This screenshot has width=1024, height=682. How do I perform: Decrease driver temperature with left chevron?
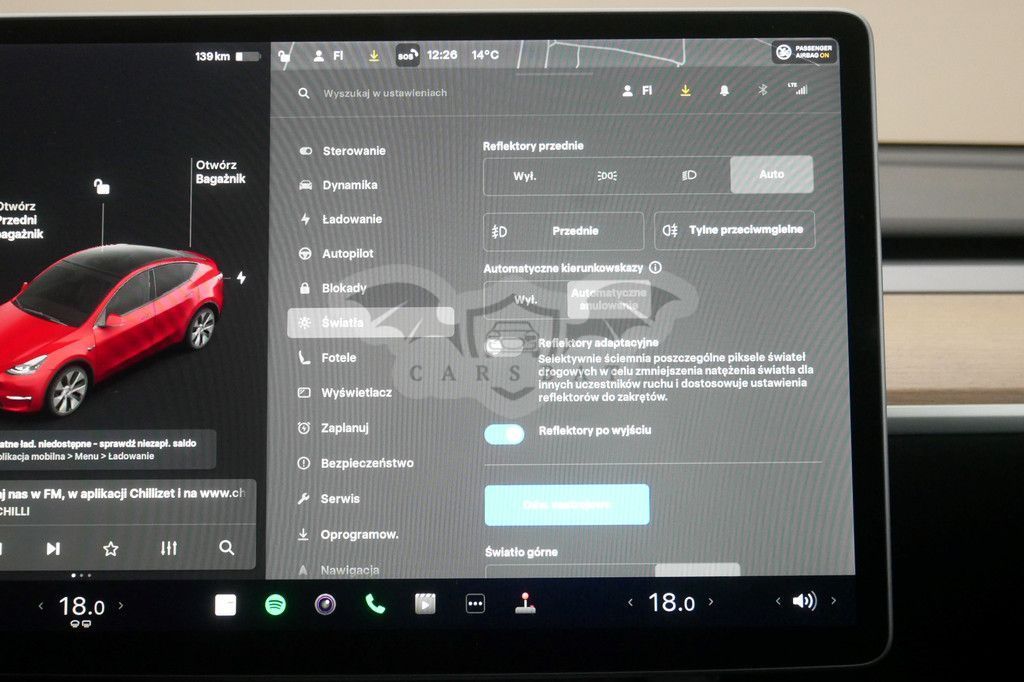point(41,606)
